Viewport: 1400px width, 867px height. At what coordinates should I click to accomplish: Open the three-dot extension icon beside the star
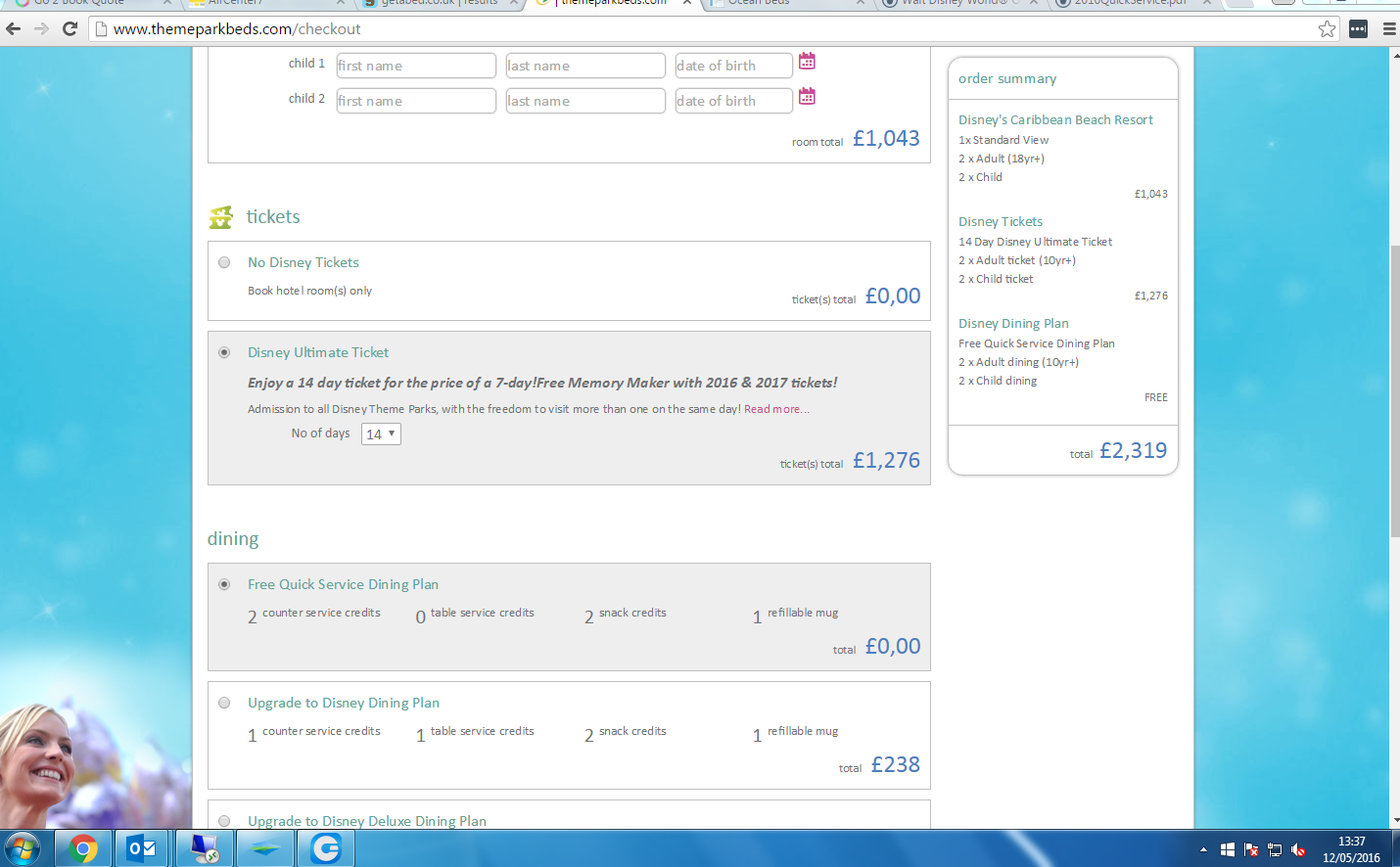(x=1358, y=28)
